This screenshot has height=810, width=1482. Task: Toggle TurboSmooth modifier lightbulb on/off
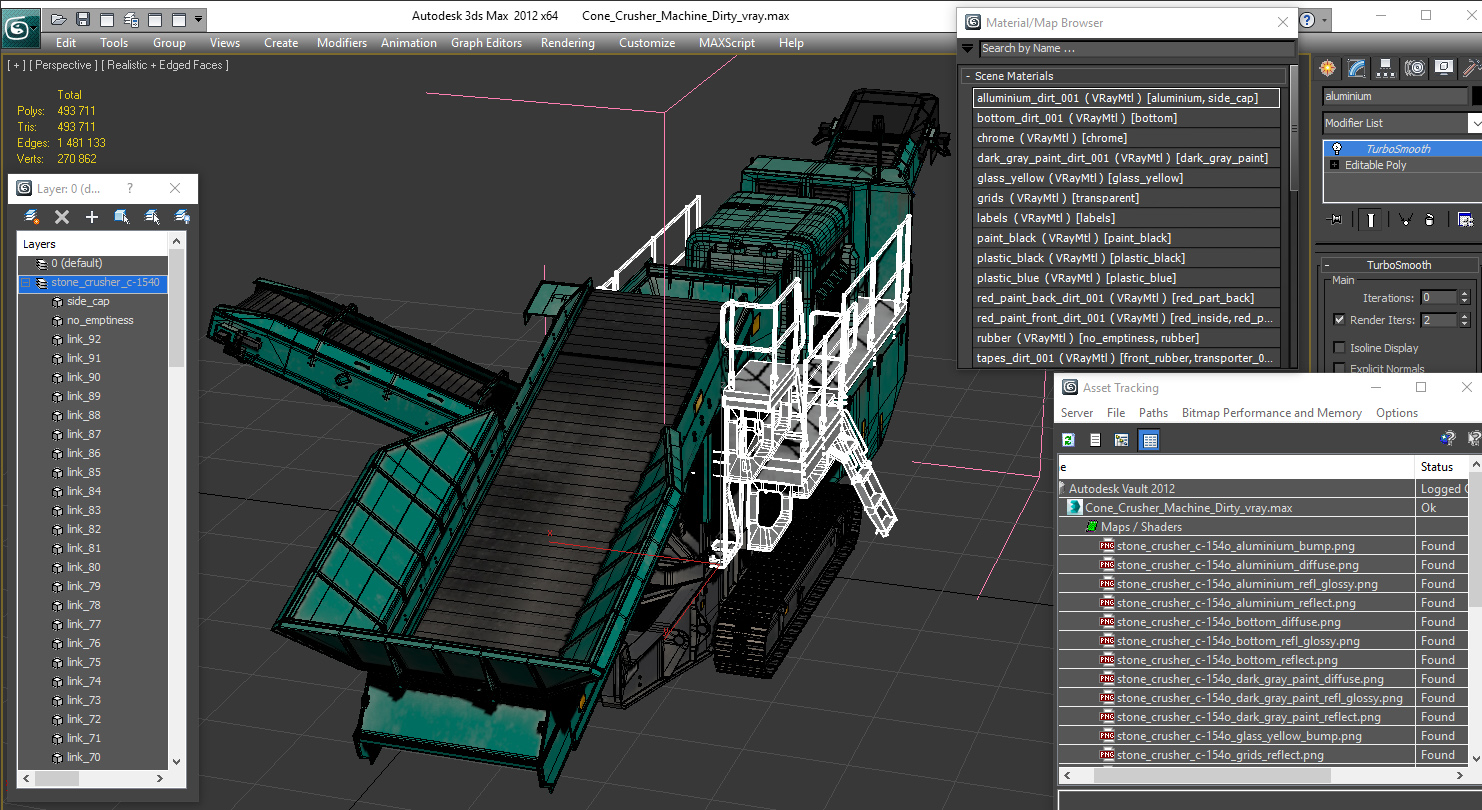[x=1335, y=149]
